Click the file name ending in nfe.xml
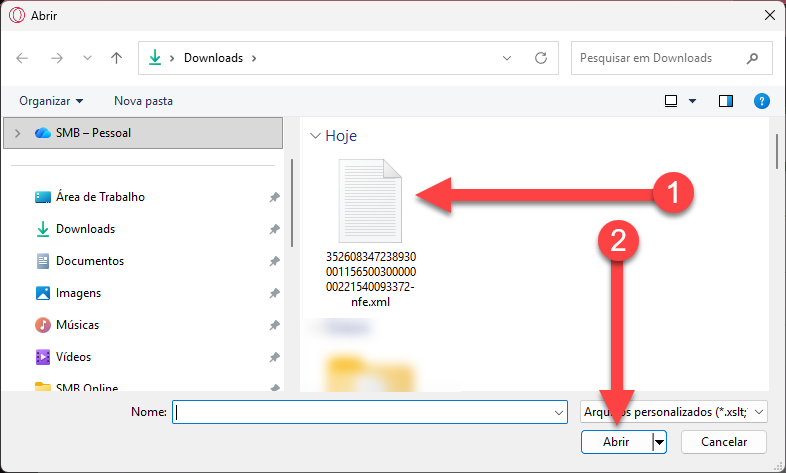786x473 pixels. pyautogui.click(x=370, y=280)
